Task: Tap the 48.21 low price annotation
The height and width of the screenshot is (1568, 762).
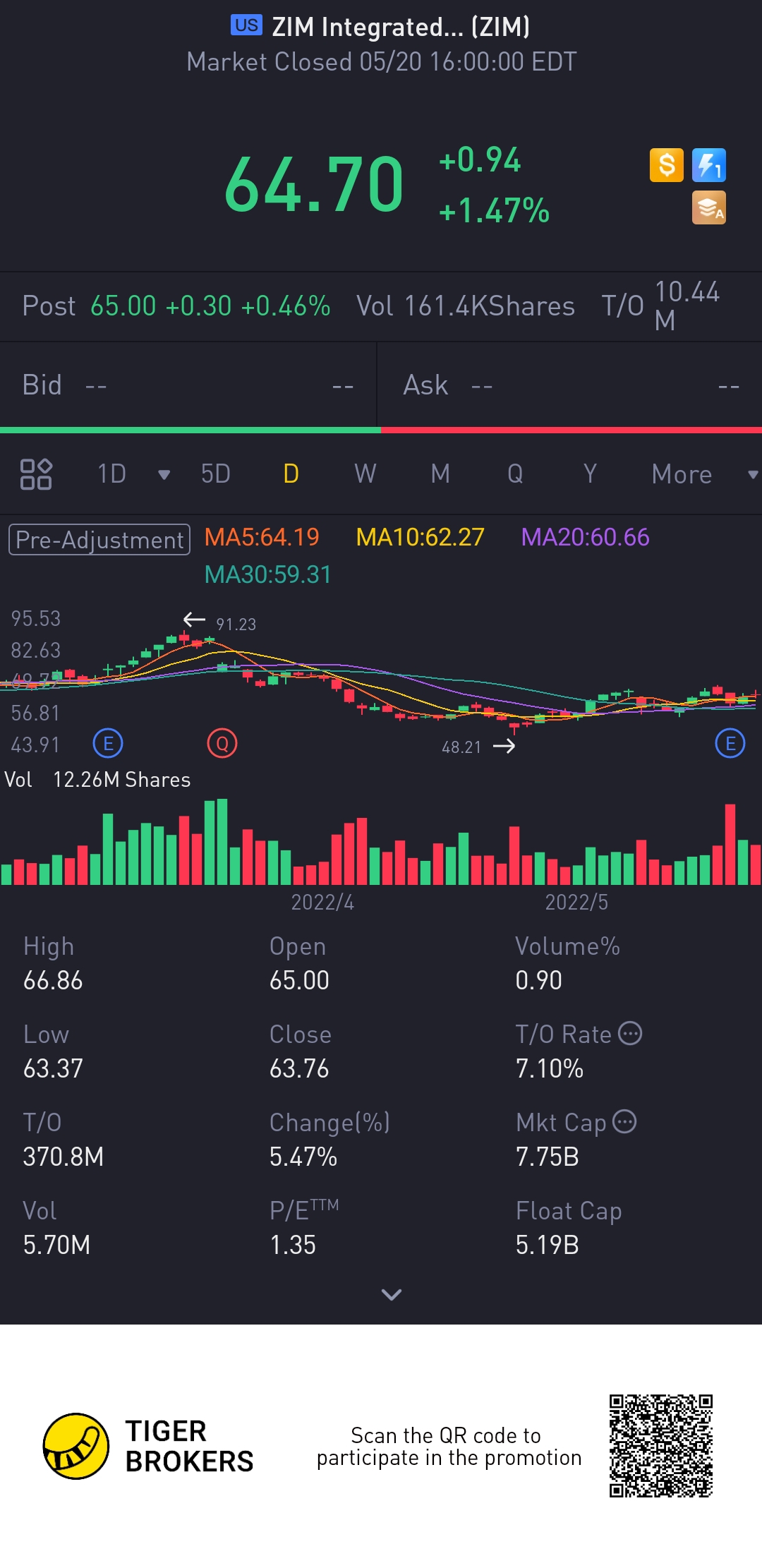Action: (x=461, y=747)
